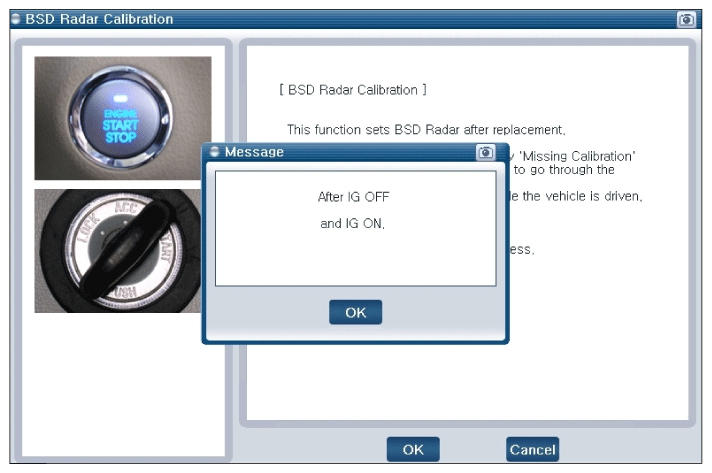This screenshot has height=473, width=712.
Task: Click the Message dialog title icon
Action: pyautogui.click(x=214, y=152)
